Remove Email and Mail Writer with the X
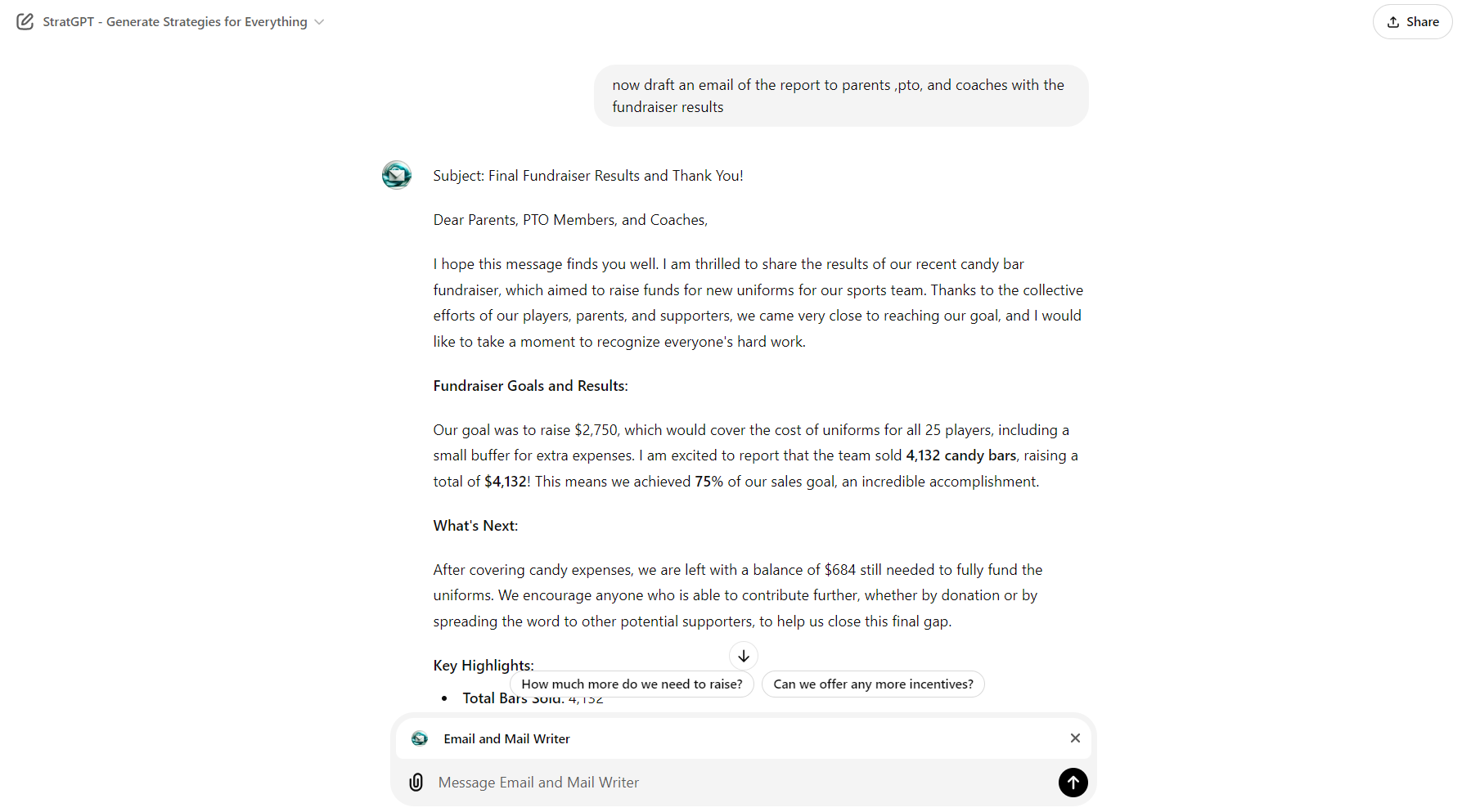Screen dimensions: 1462x812 click(1075, 738)
